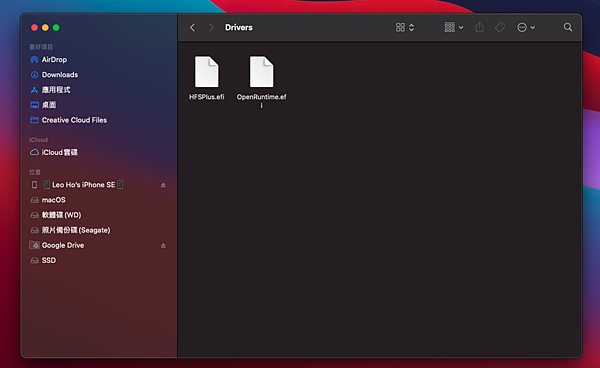Open search with the magnifier icon
The width and height of the screenshot is (600, 368).
coord(568,27)
